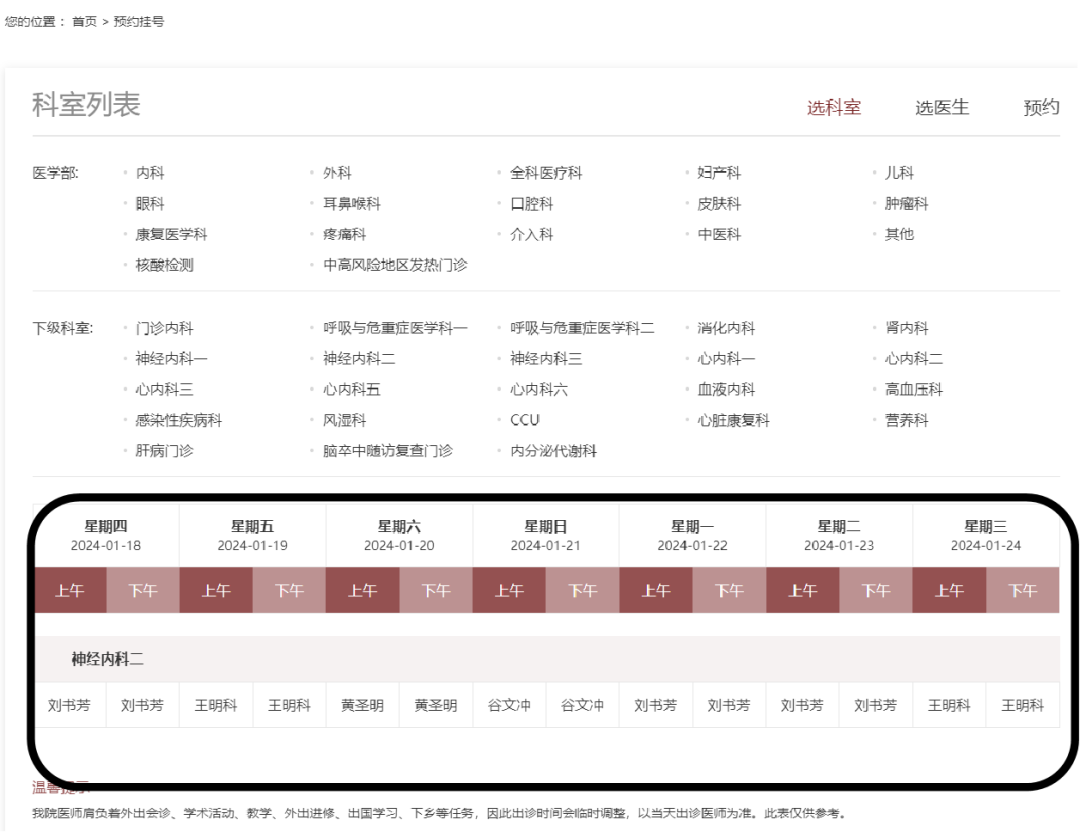Screen dimensions: 1080x832
Task: Select the 外科 department
Action: [x=335, y=172]
